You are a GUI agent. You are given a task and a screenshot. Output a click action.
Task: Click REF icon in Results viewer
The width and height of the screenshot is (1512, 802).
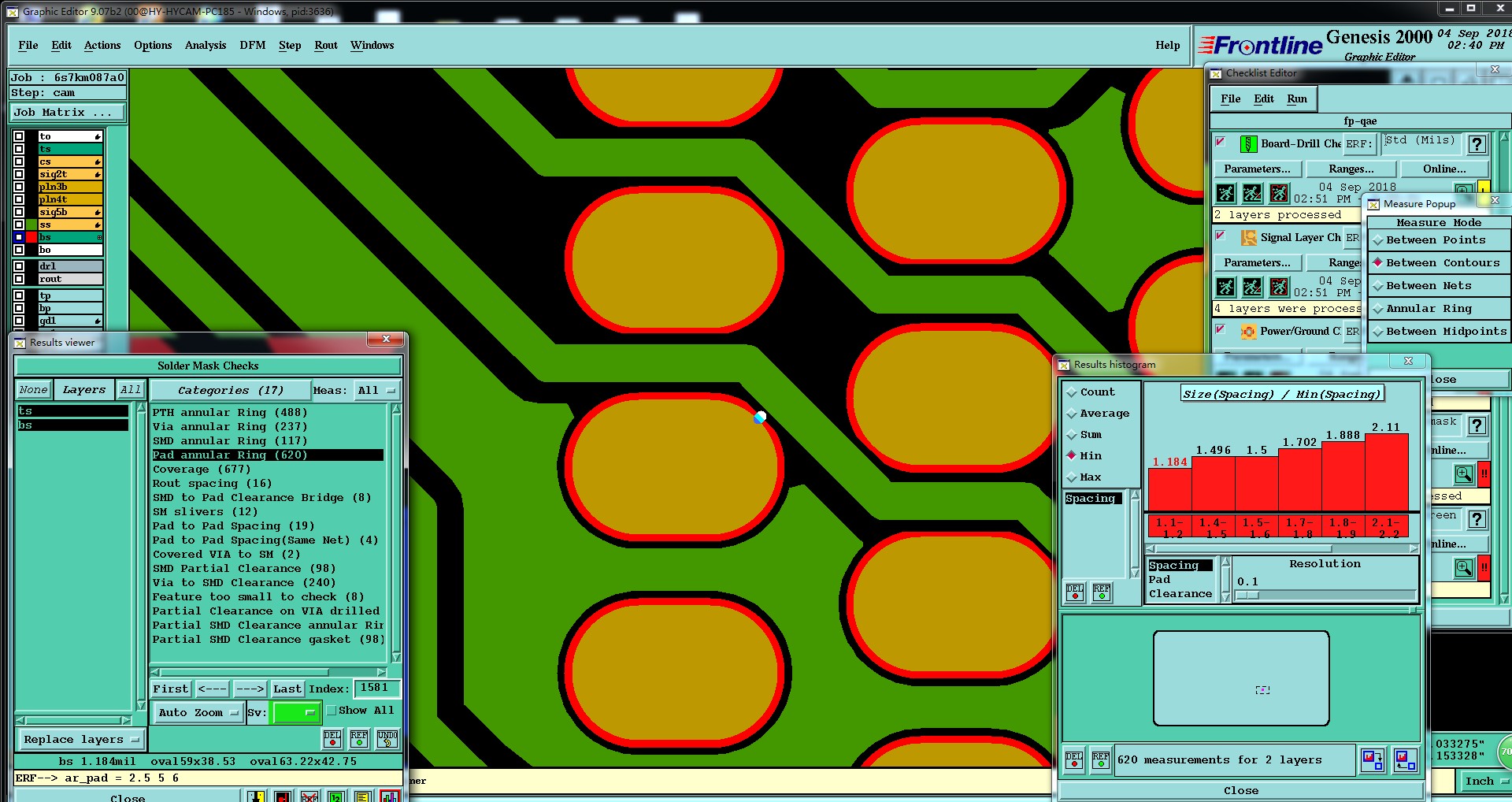(x=359, y=738)
